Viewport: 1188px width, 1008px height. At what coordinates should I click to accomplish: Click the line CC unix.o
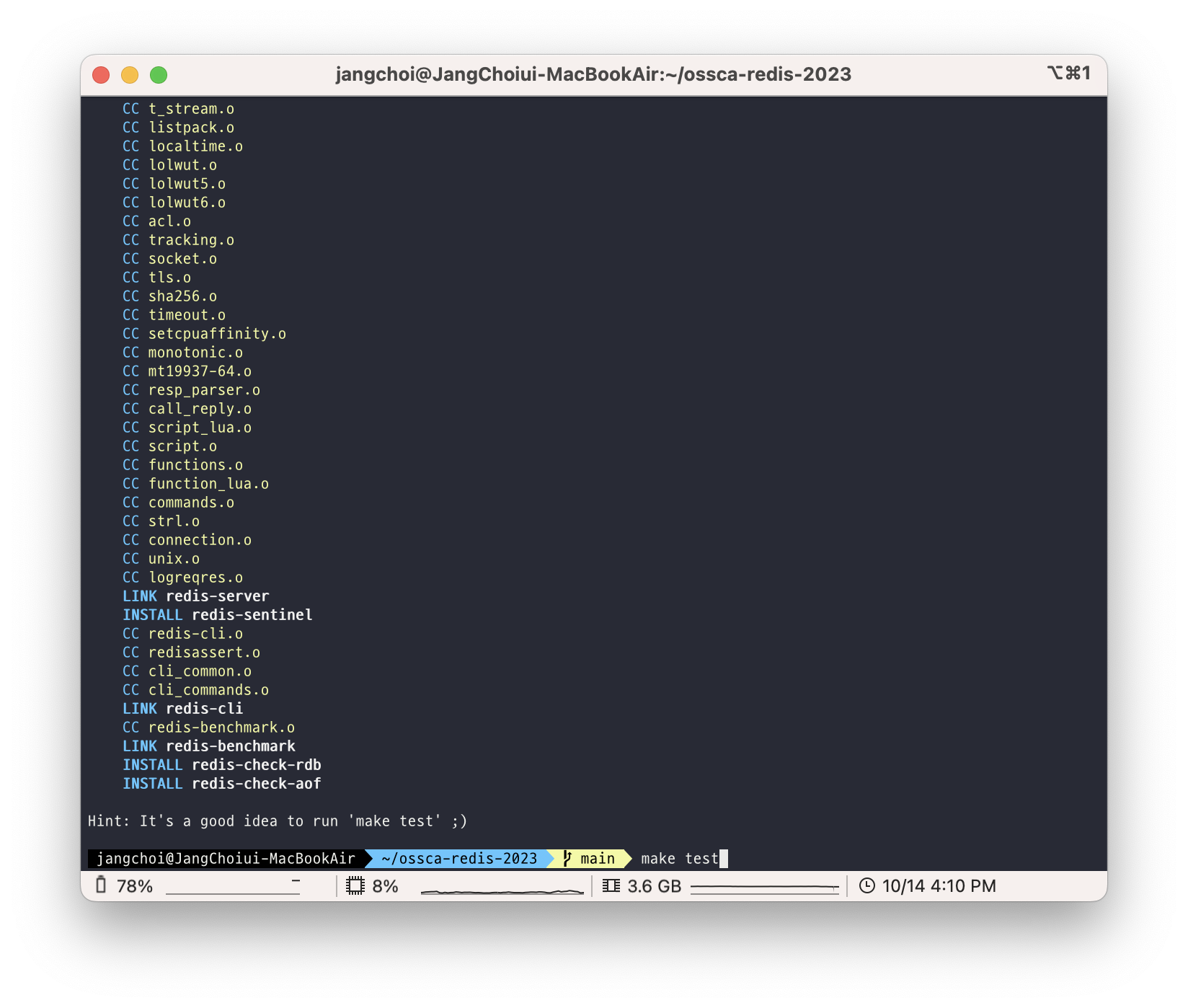pos(161,558)
